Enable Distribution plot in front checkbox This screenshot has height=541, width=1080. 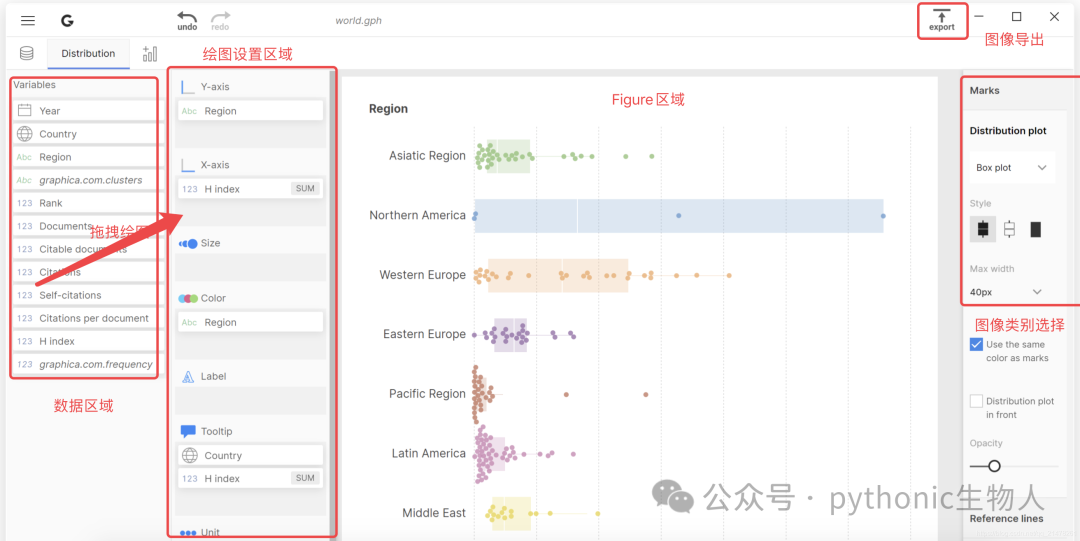[x=976, y=401]
